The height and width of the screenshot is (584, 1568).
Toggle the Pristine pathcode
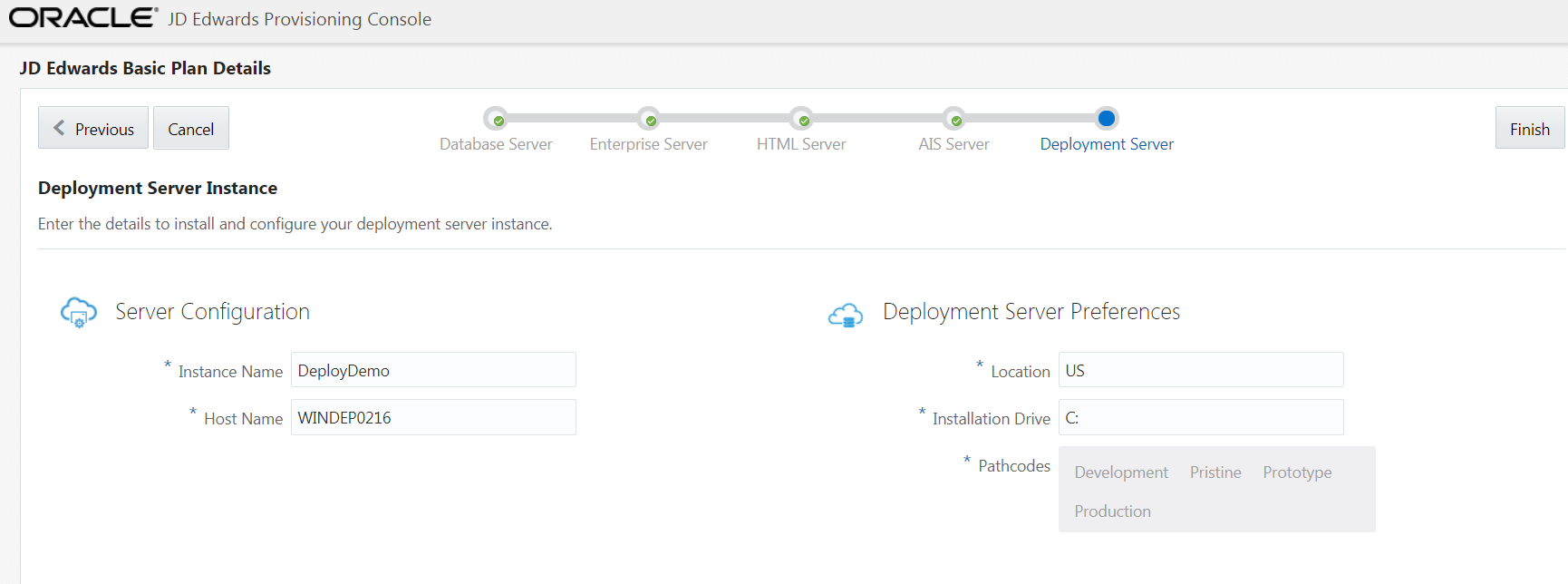(1215, 472)
